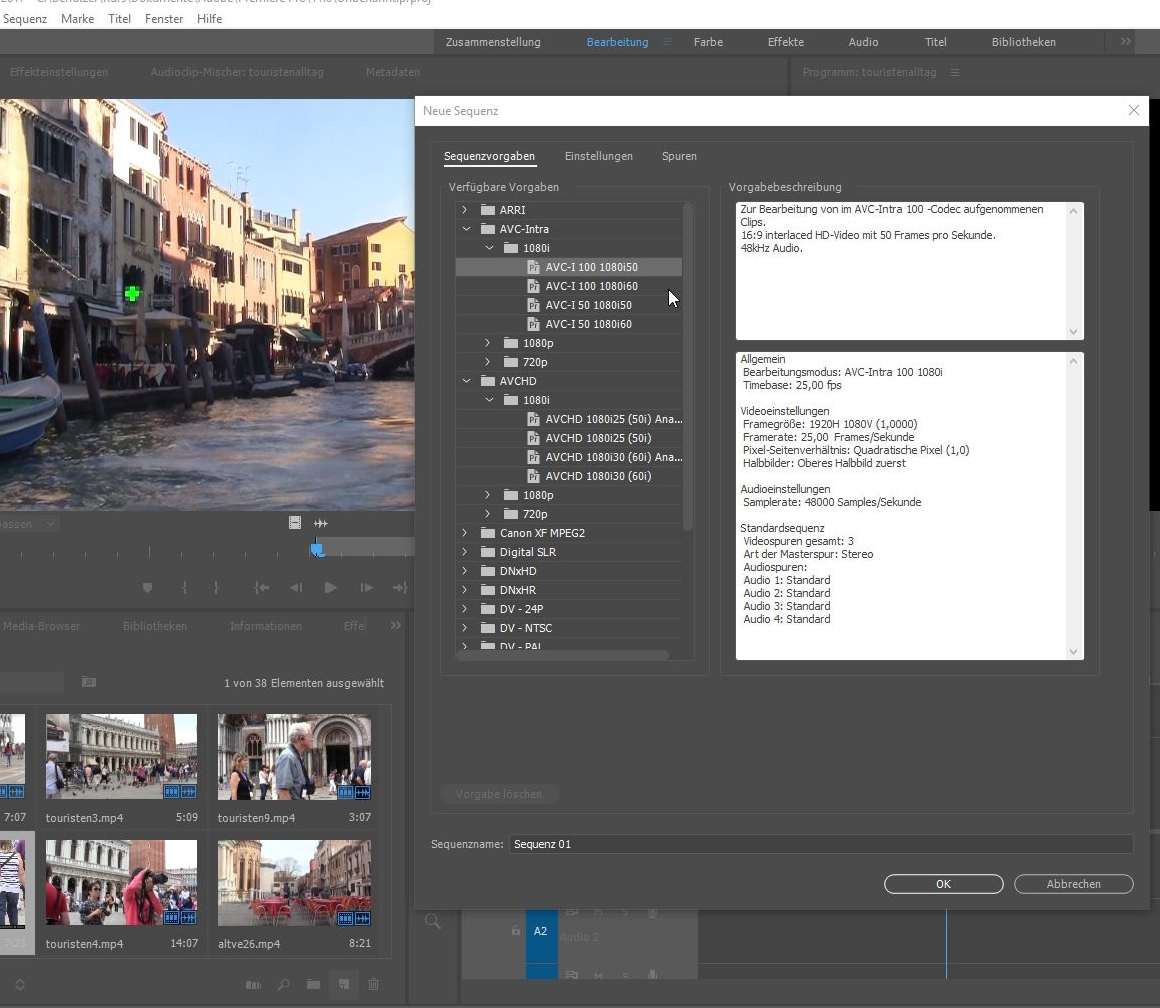Select the Zoom tool magnifier in tools panel
1160x1008 pixels.
pos(433,921)
